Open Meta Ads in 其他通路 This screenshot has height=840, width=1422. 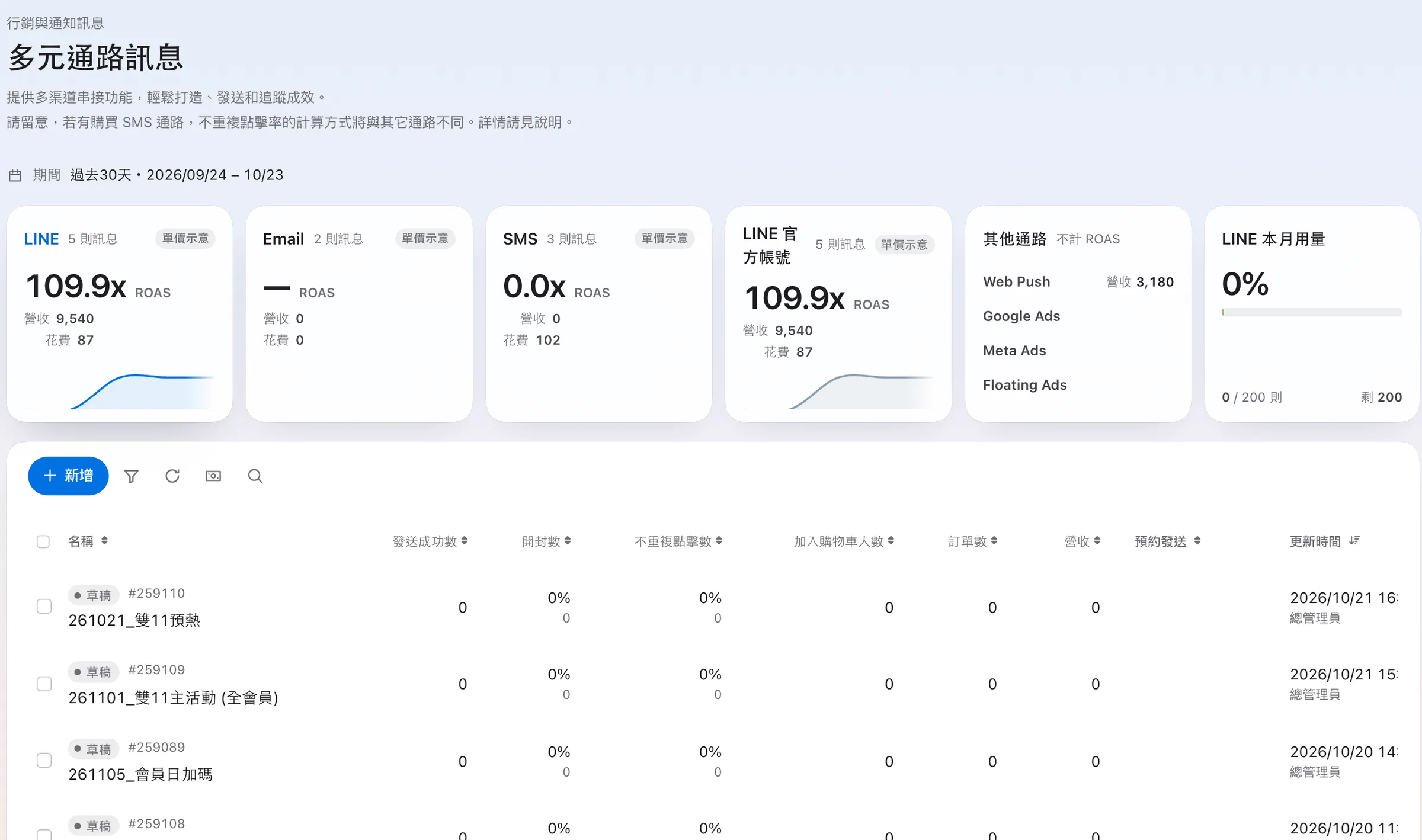(1014, 351)
